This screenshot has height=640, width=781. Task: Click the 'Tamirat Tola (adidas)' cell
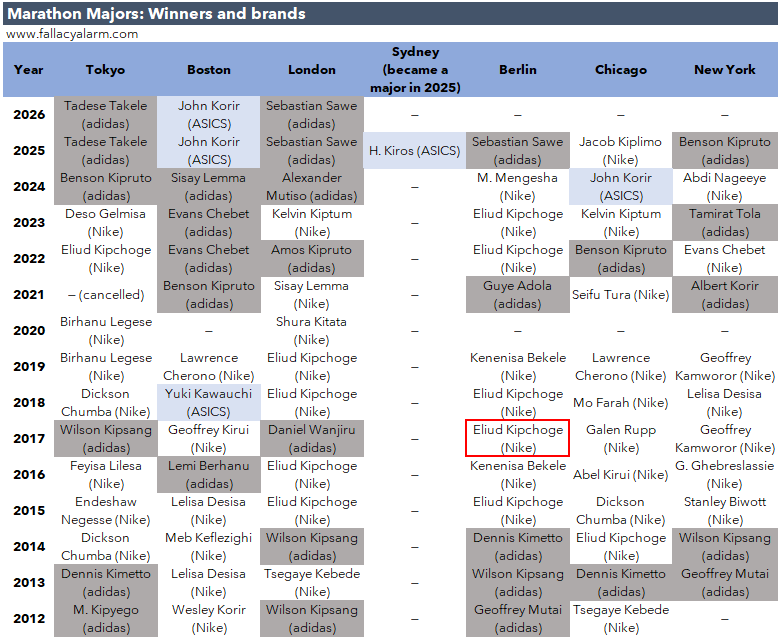click(x=725, y=223)
